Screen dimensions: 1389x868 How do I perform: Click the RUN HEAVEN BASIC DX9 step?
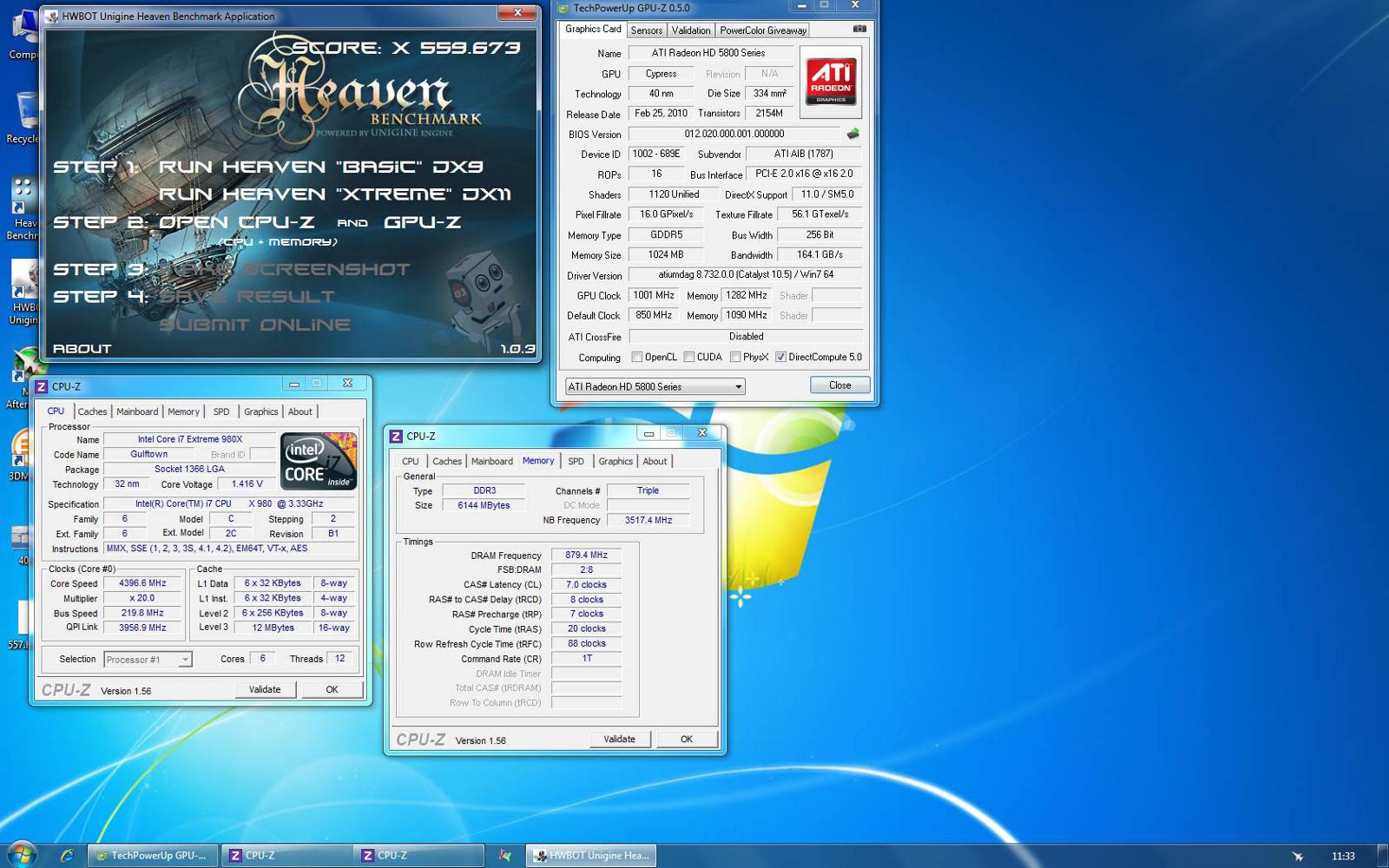tap(320, 167)
